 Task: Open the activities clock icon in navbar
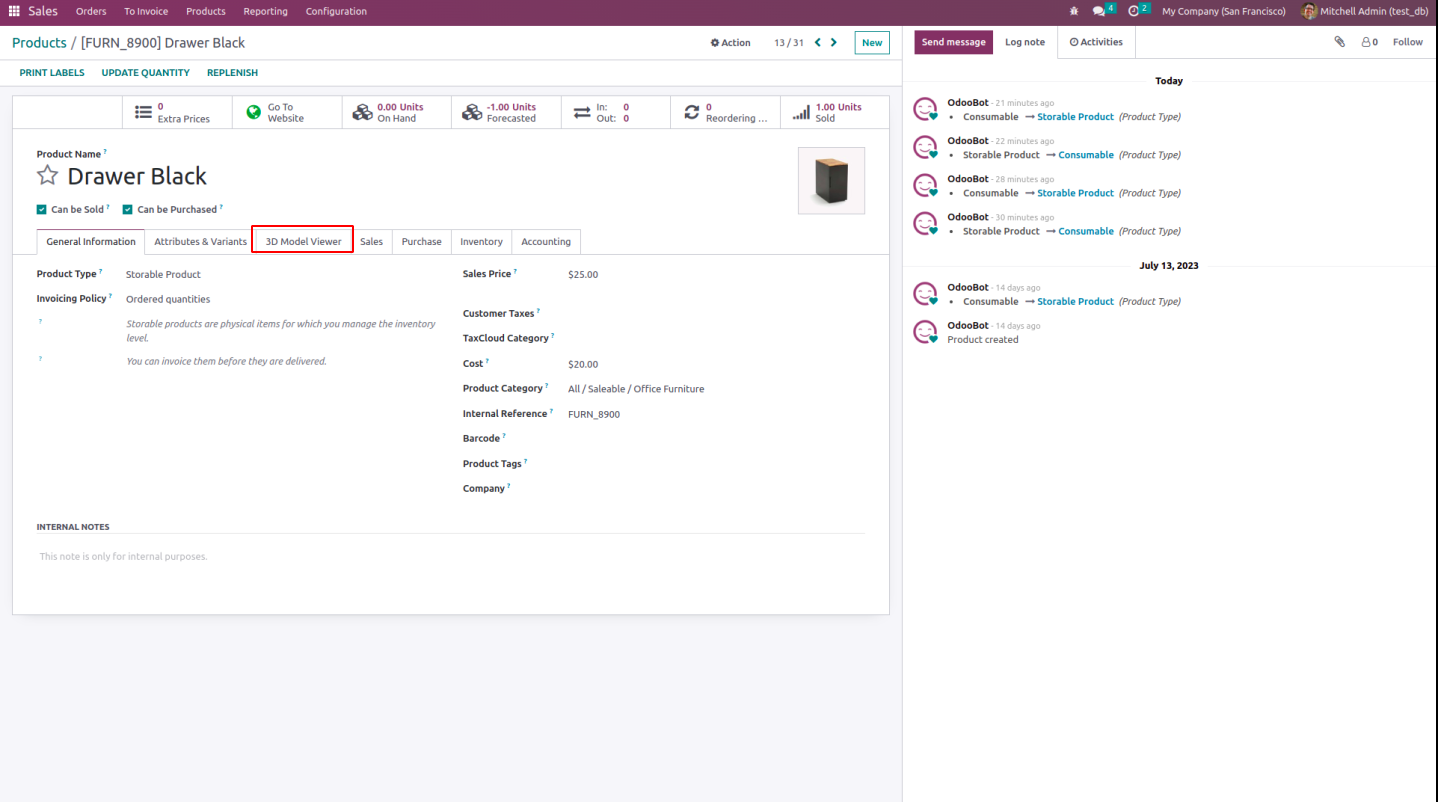(x=1134, y=11)
